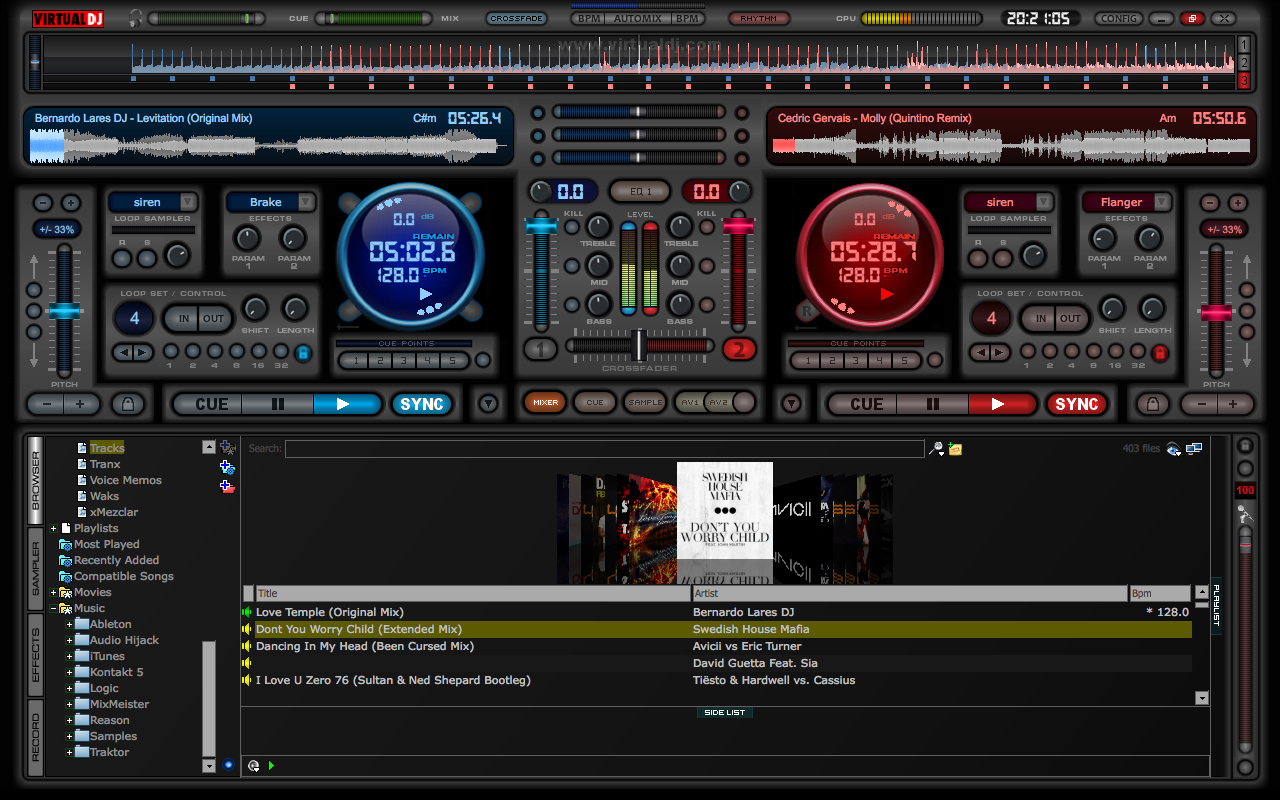Viewport: 1280px width, 800px height.
Task: Open the left deck Brake effects dropdown
Action: point(305,202)
